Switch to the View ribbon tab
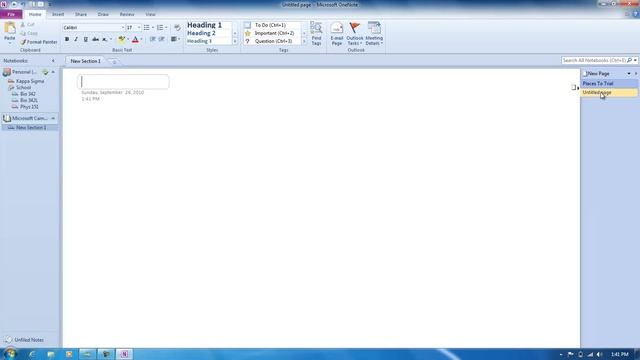Screen dimensions: 640x360 coord(151,14)
